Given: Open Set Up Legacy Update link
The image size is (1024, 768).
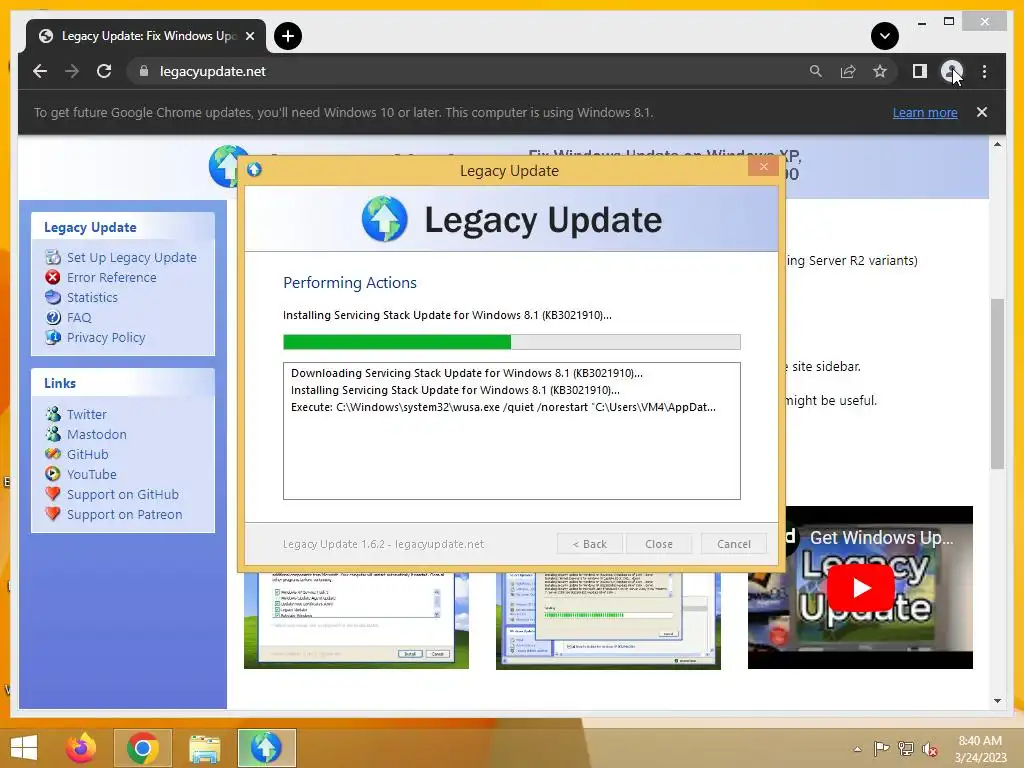Looking at the screenshot, I should click(x=131, y=257).
